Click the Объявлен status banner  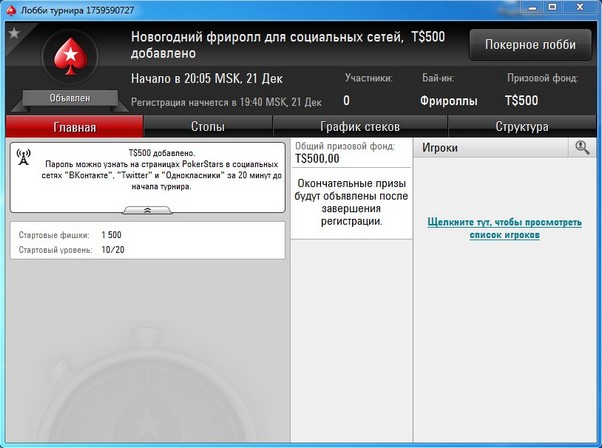pyautogui.click(x=70, y=98)
